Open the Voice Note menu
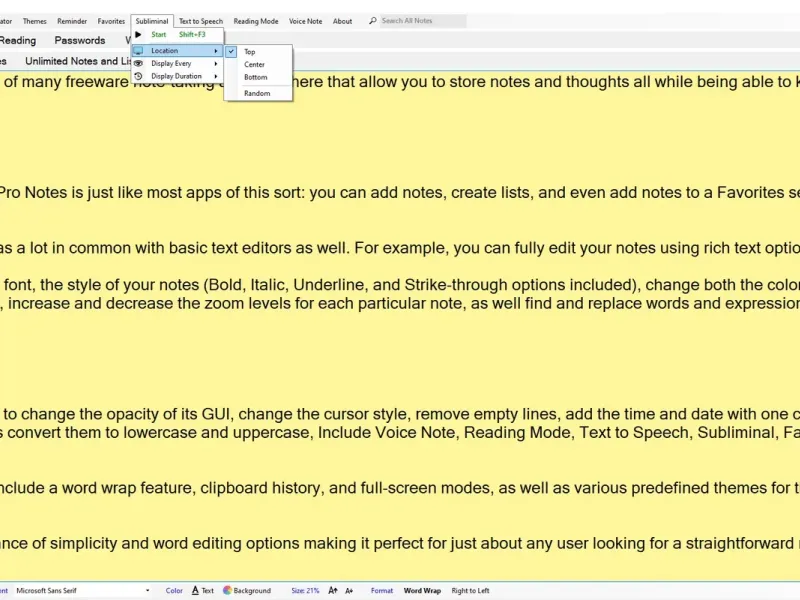Image resolution: width=800 pixels, height=600 pixels. tap(306, 21)
